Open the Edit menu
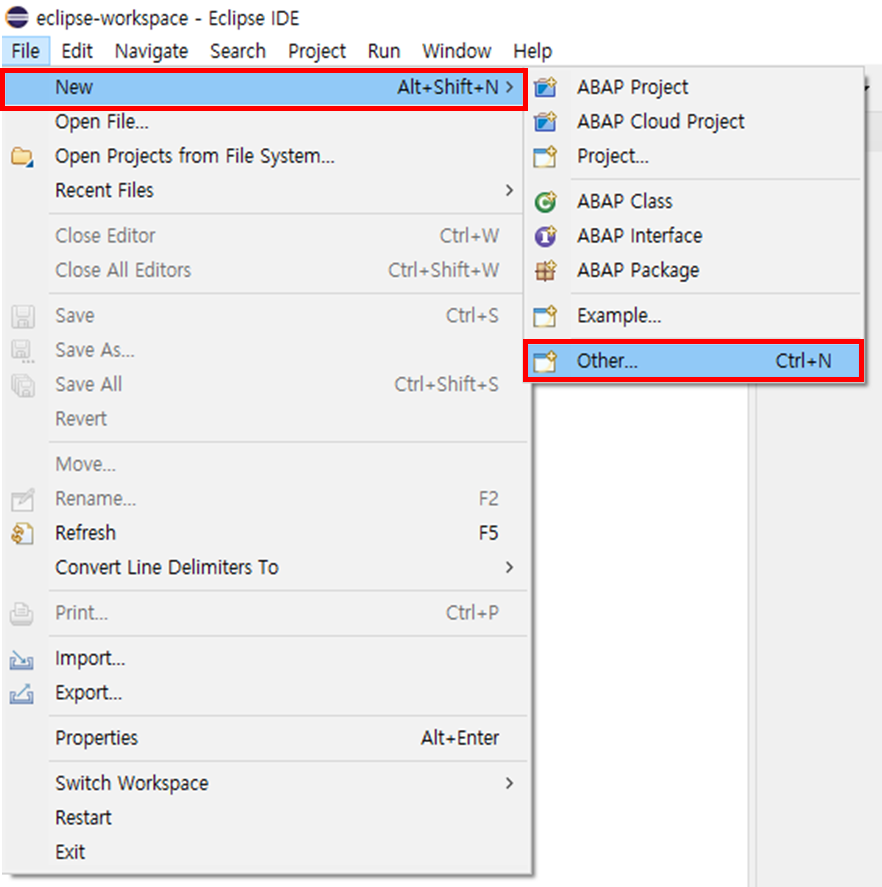882x887 pixels. (x=77, y=51)
